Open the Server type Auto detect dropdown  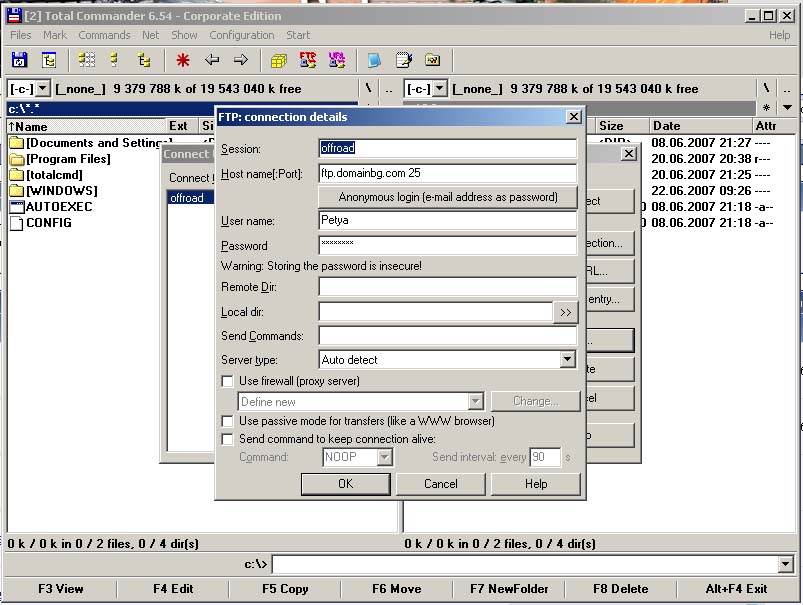coord(567,359)
